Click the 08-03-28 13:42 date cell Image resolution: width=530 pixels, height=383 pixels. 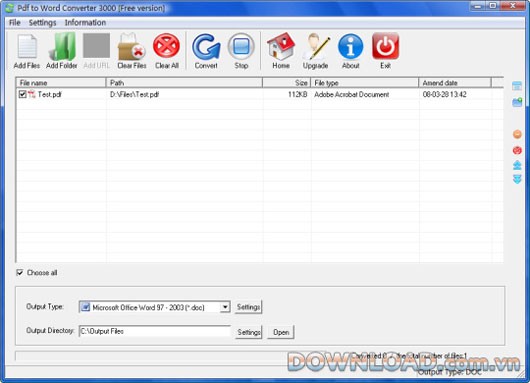444,94
